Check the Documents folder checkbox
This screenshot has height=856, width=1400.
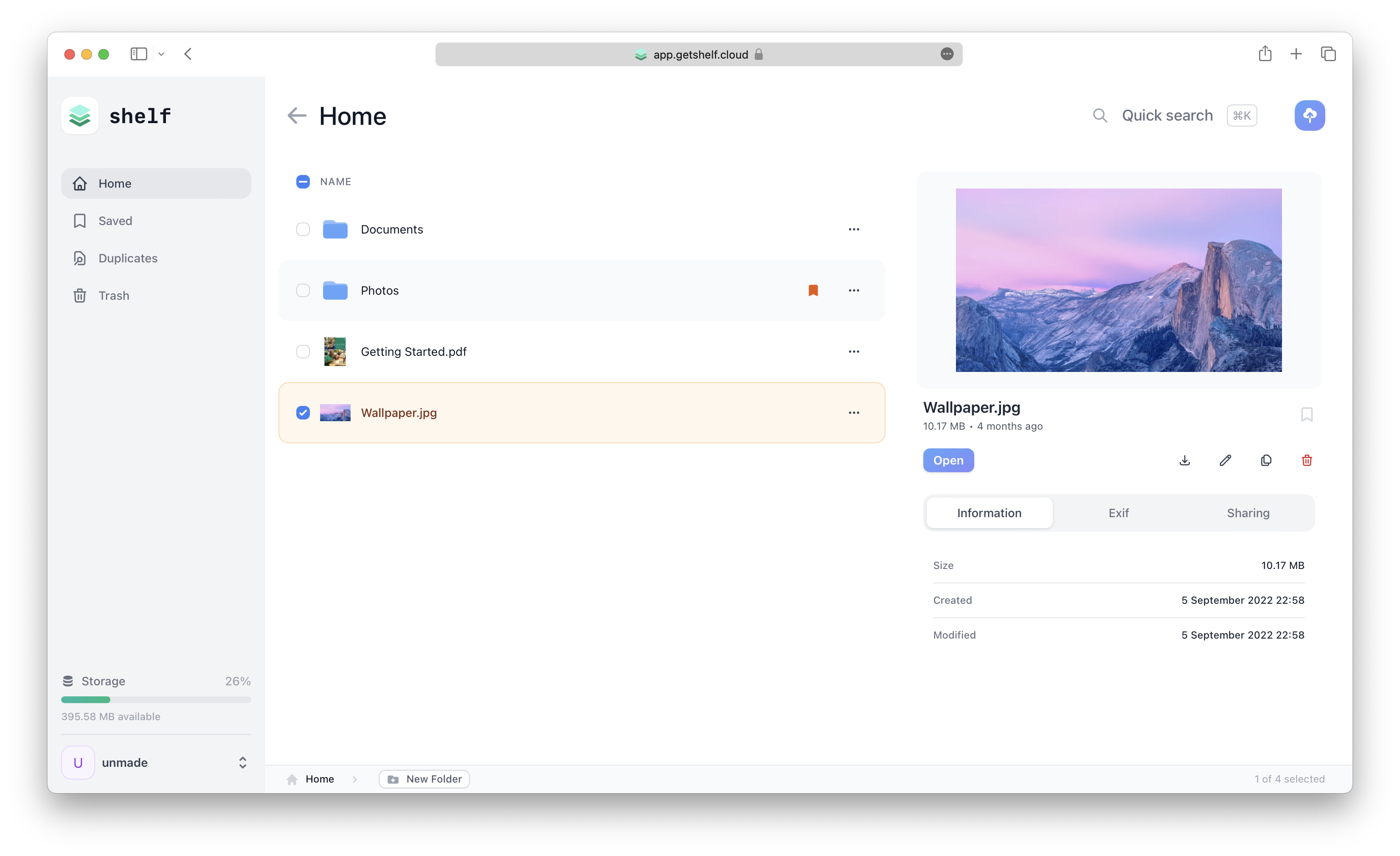303,230
